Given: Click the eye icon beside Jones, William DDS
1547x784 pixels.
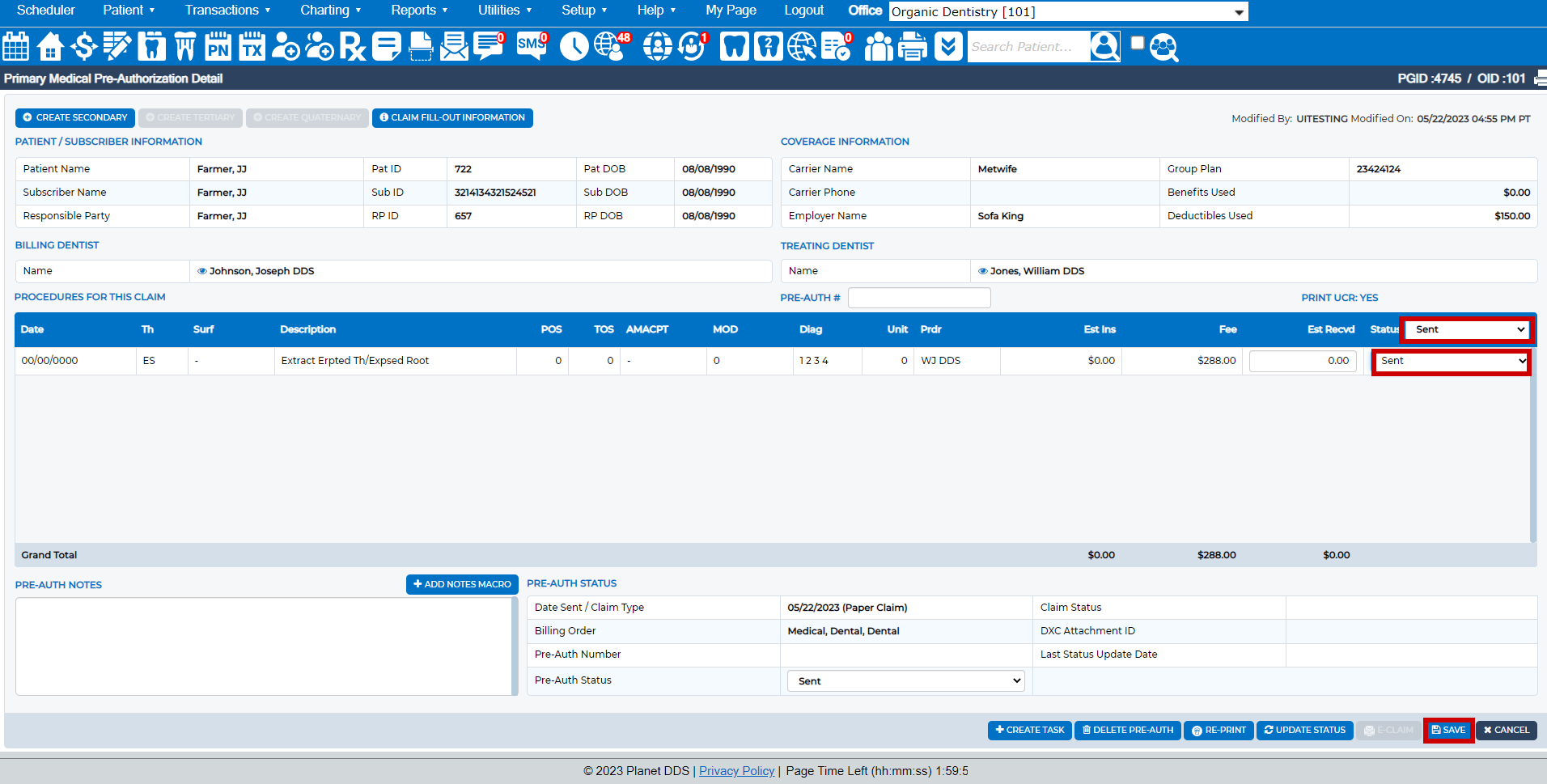Looking at the screenshot, I should tap(983, 271).
